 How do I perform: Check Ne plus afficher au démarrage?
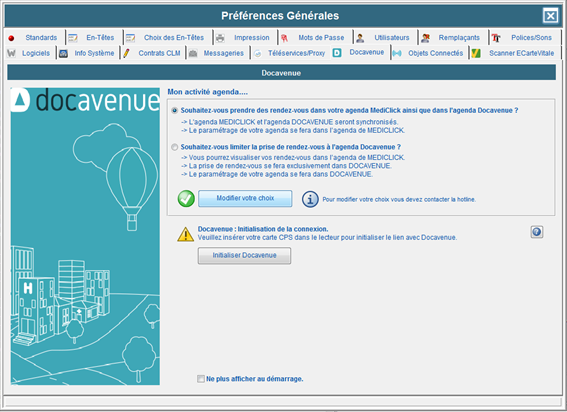[201, 379]
